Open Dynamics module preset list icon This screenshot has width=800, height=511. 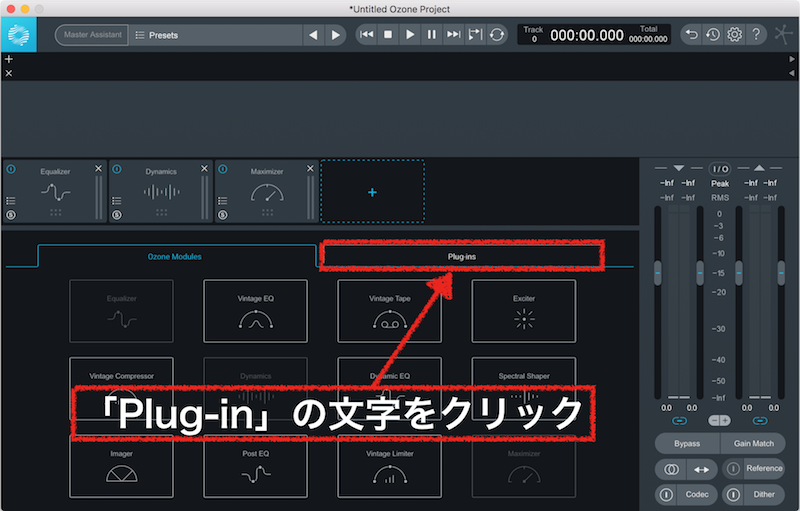[117, 200]
